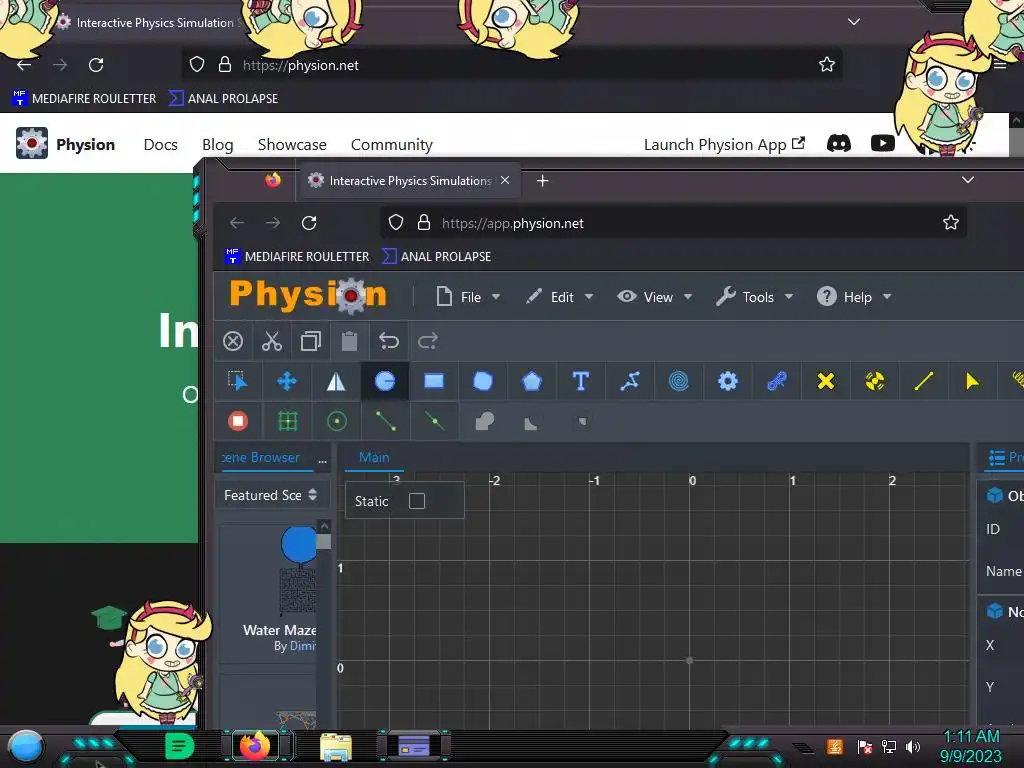Click the red Stop simulation button

pos(238,421)
